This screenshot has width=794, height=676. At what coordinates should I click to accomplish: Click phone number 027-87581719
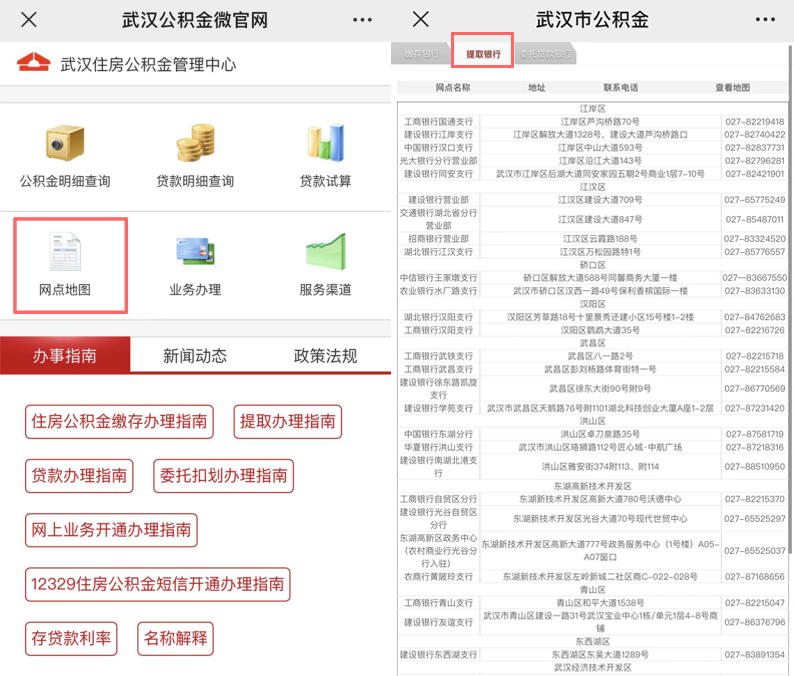click(x=755, y=434)
